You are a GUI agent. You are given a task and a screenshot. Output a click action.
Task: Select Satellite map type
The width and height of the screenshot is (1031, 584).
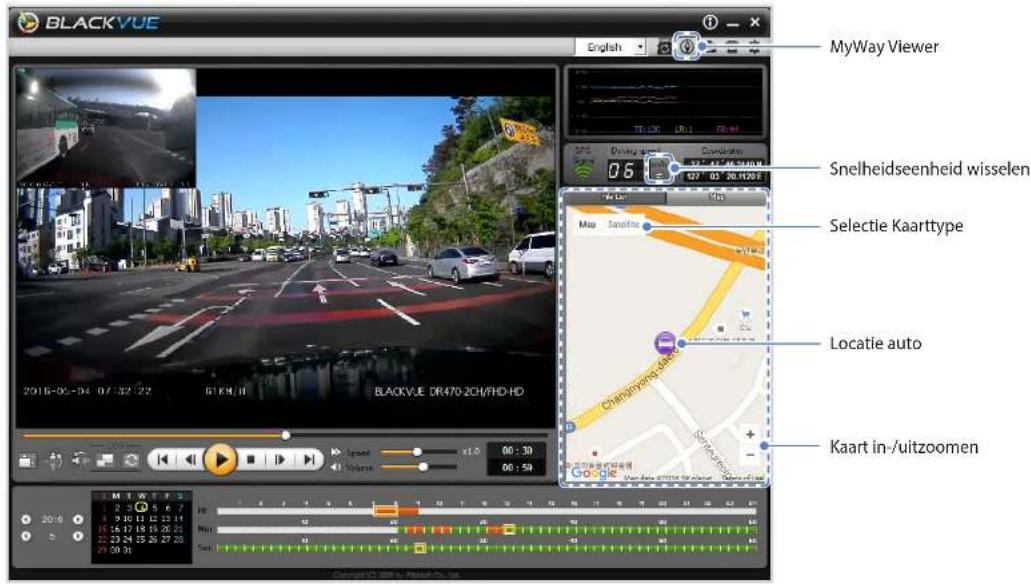[x=623, y=225]
